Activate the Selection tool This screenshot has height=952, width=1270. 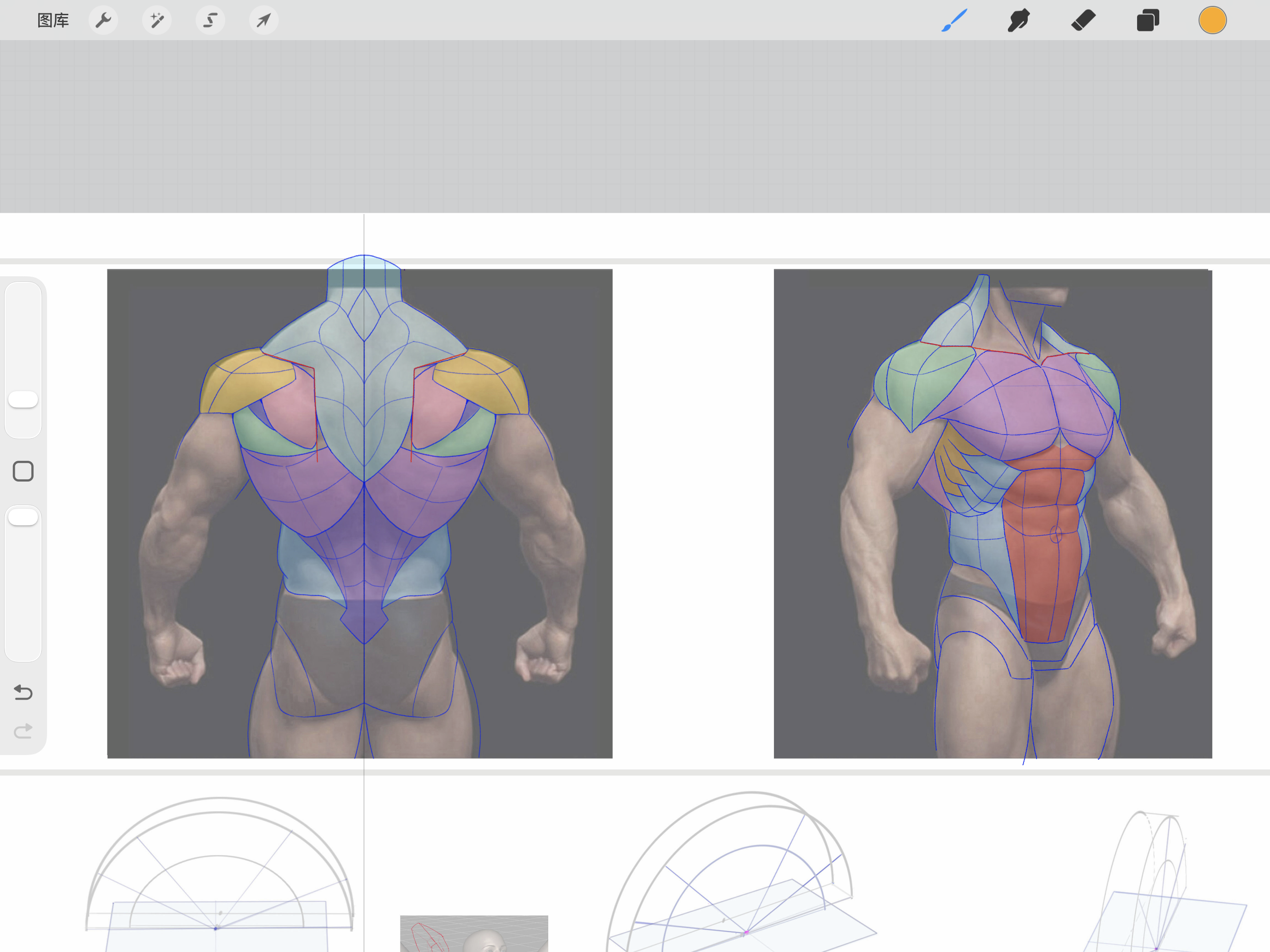pos(210,21)
